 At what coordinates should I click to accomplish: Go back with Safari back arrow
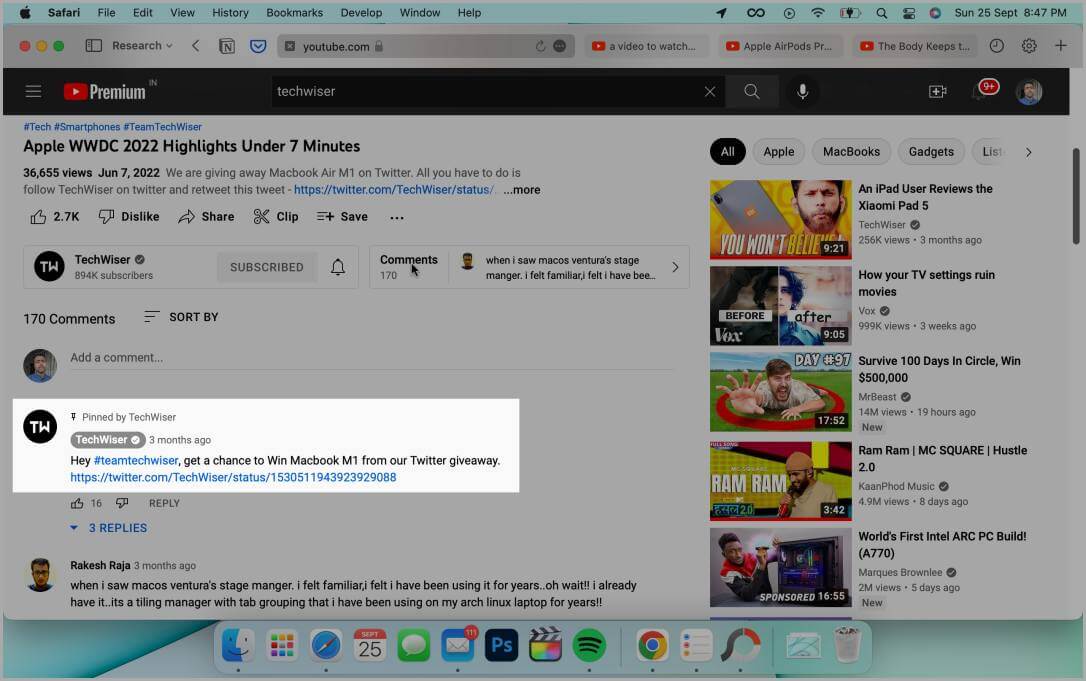(195, 46)
